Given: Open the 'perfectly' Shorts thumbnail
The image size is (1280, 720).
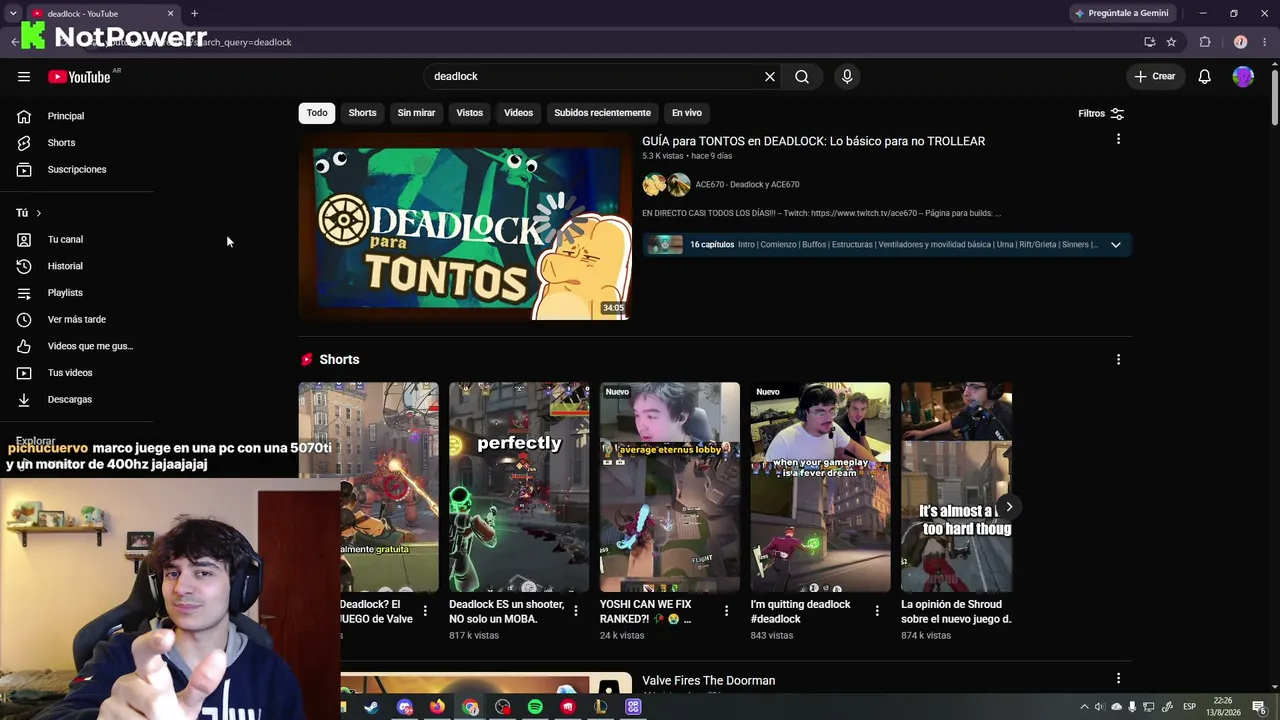Looking at the screenshot, I should (519, 487).
